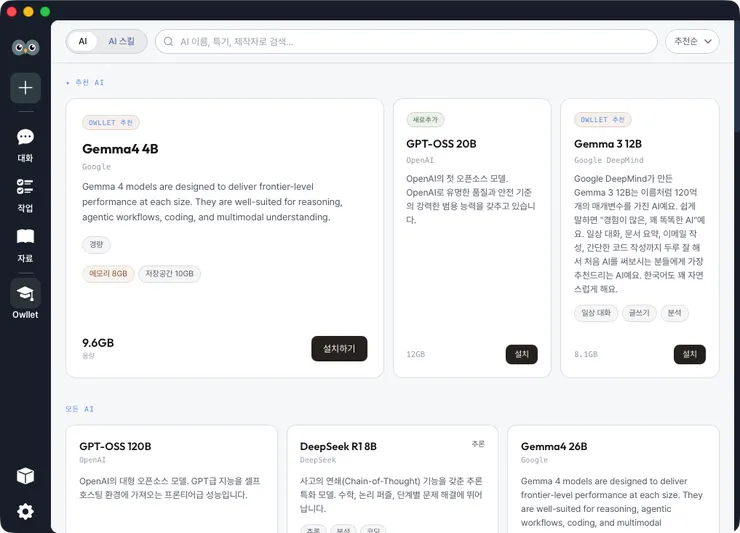Click the 일상 대화 tag

(596, 313)
